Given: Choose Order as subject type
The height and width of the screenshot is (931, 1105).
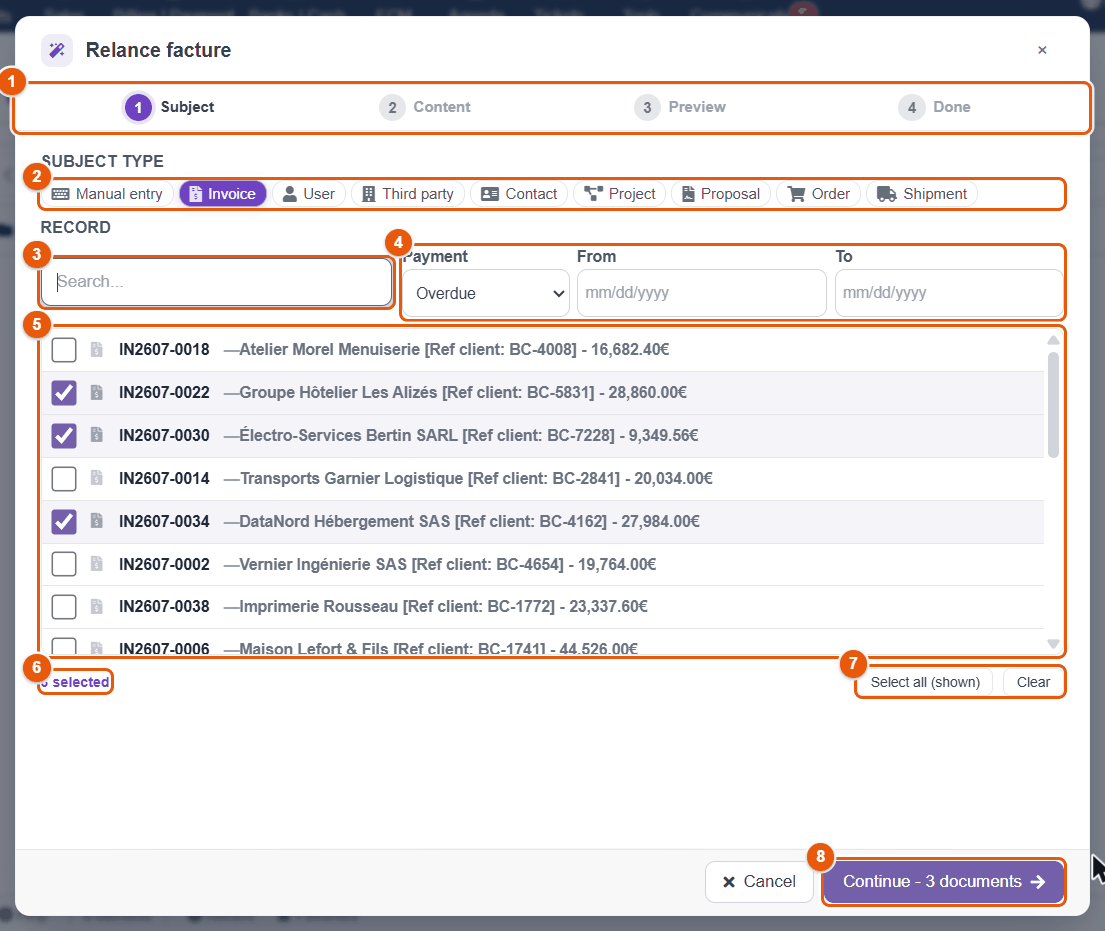Looking at the screenshot, I should (x=819, y=194).
